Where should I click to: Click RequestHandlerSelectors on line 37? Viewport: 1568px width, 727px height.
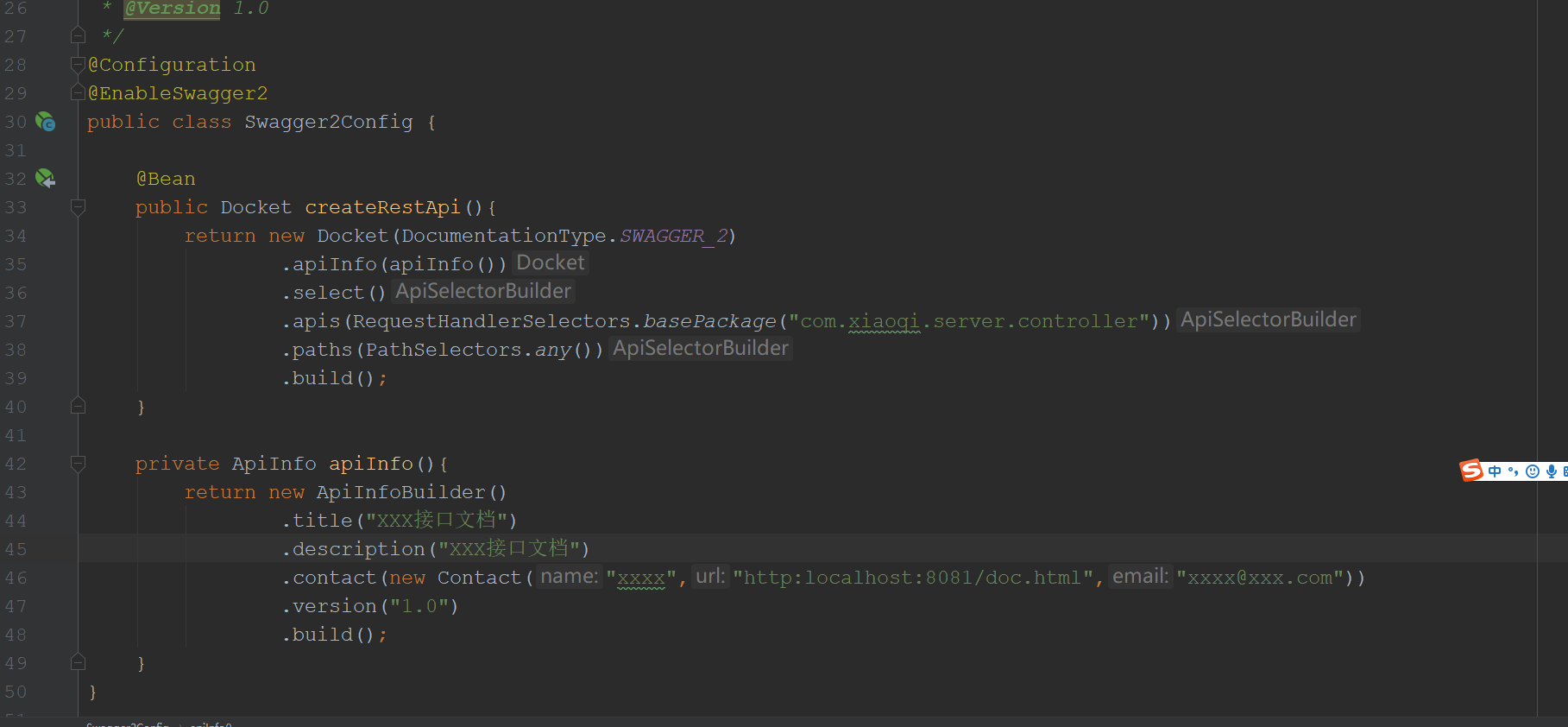point(492,321)
